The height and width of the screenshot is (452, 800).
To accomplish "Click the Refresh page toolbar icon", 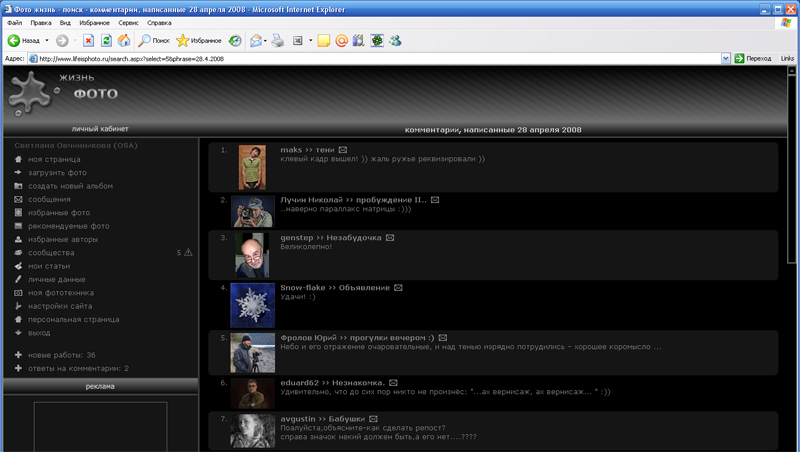I will (x=106, y=41).
